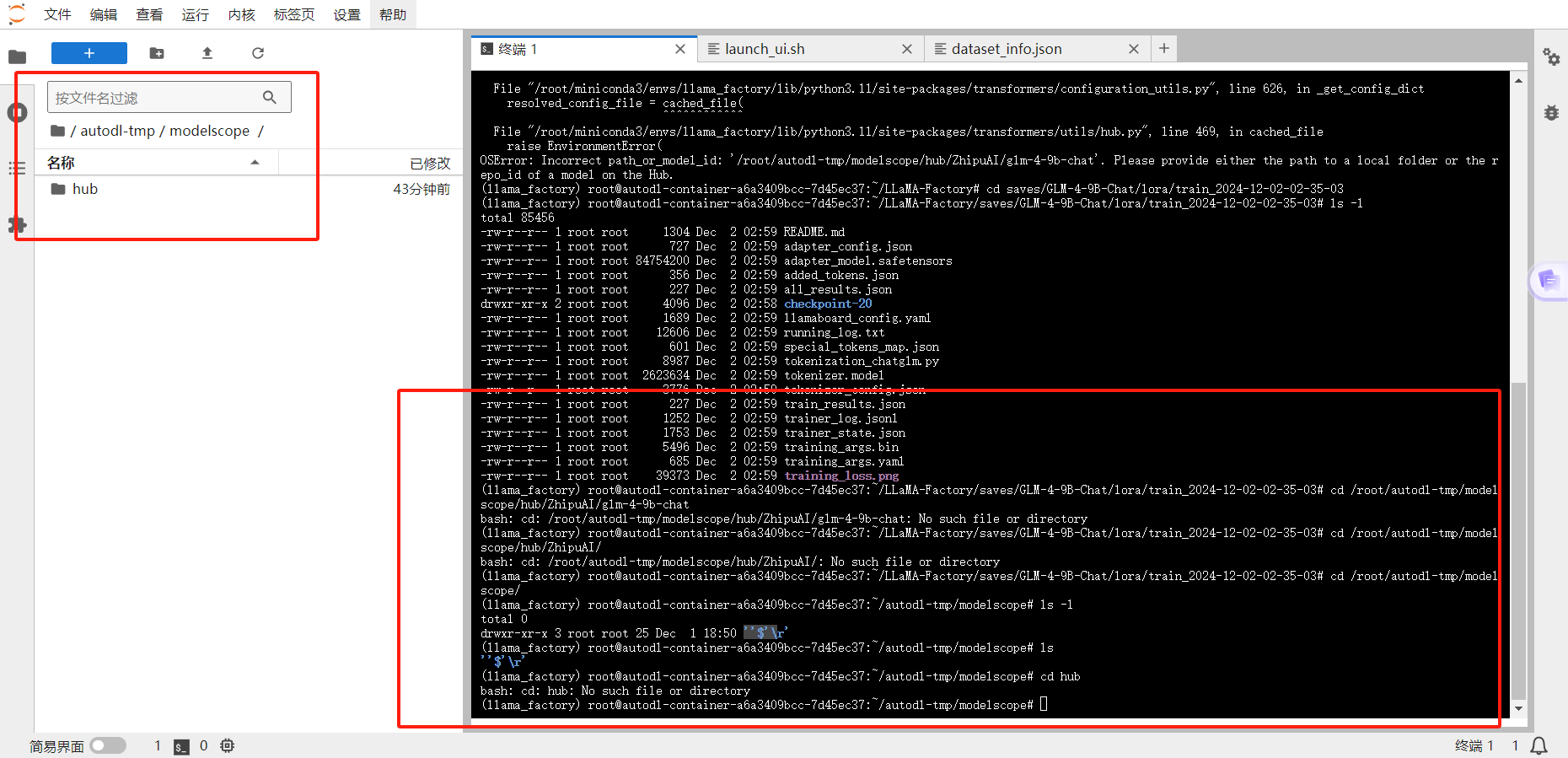Open the property inspector gears icon

coord(1551,56)
